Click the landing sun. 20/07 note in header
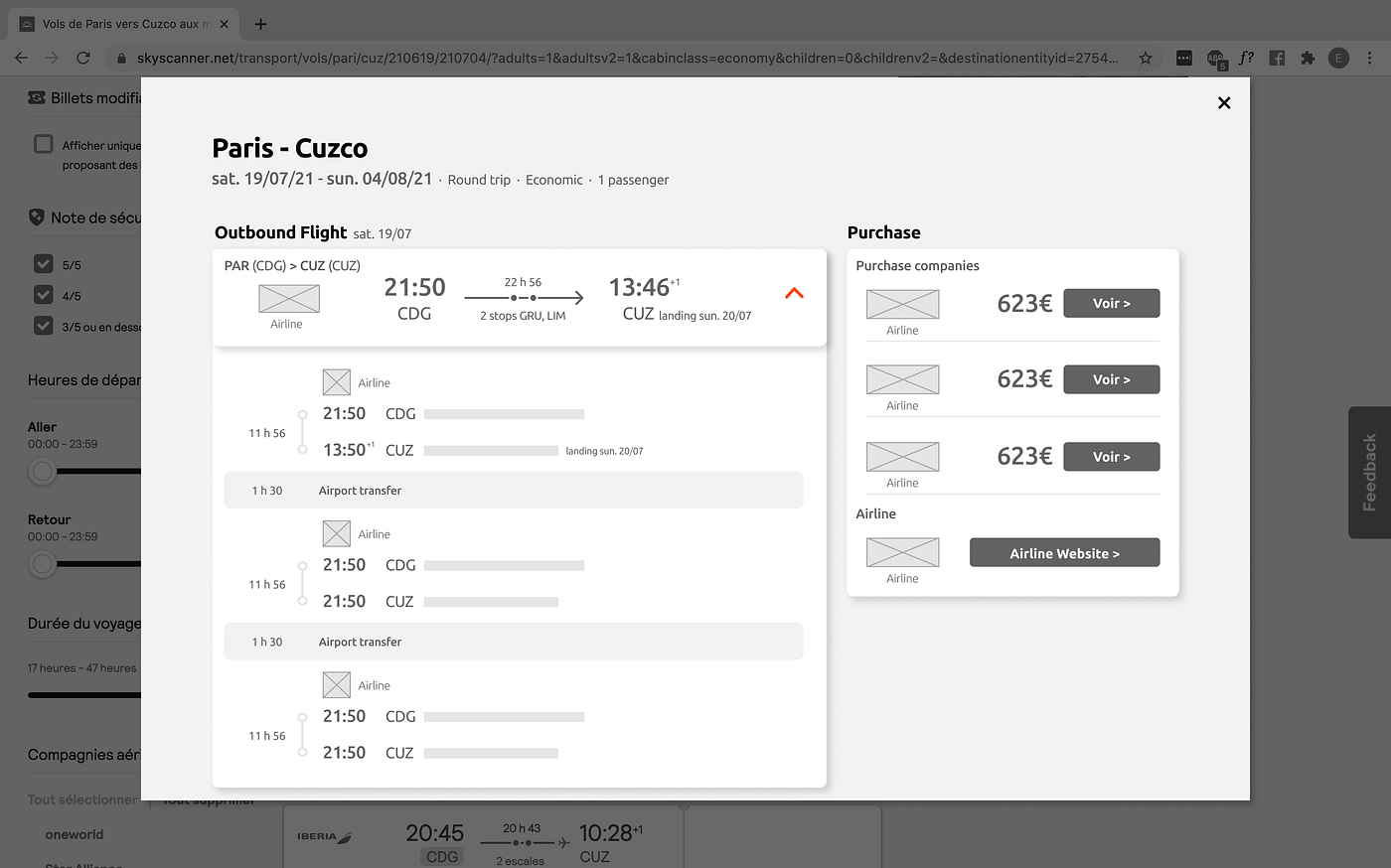1391x868 pixels. (x=705, y=316)
